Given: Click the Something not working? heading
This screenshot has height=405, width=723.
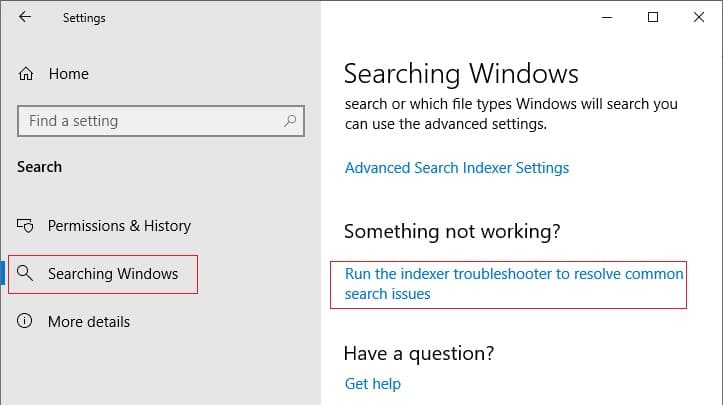Looking at the screenshot, I should 452,231.
